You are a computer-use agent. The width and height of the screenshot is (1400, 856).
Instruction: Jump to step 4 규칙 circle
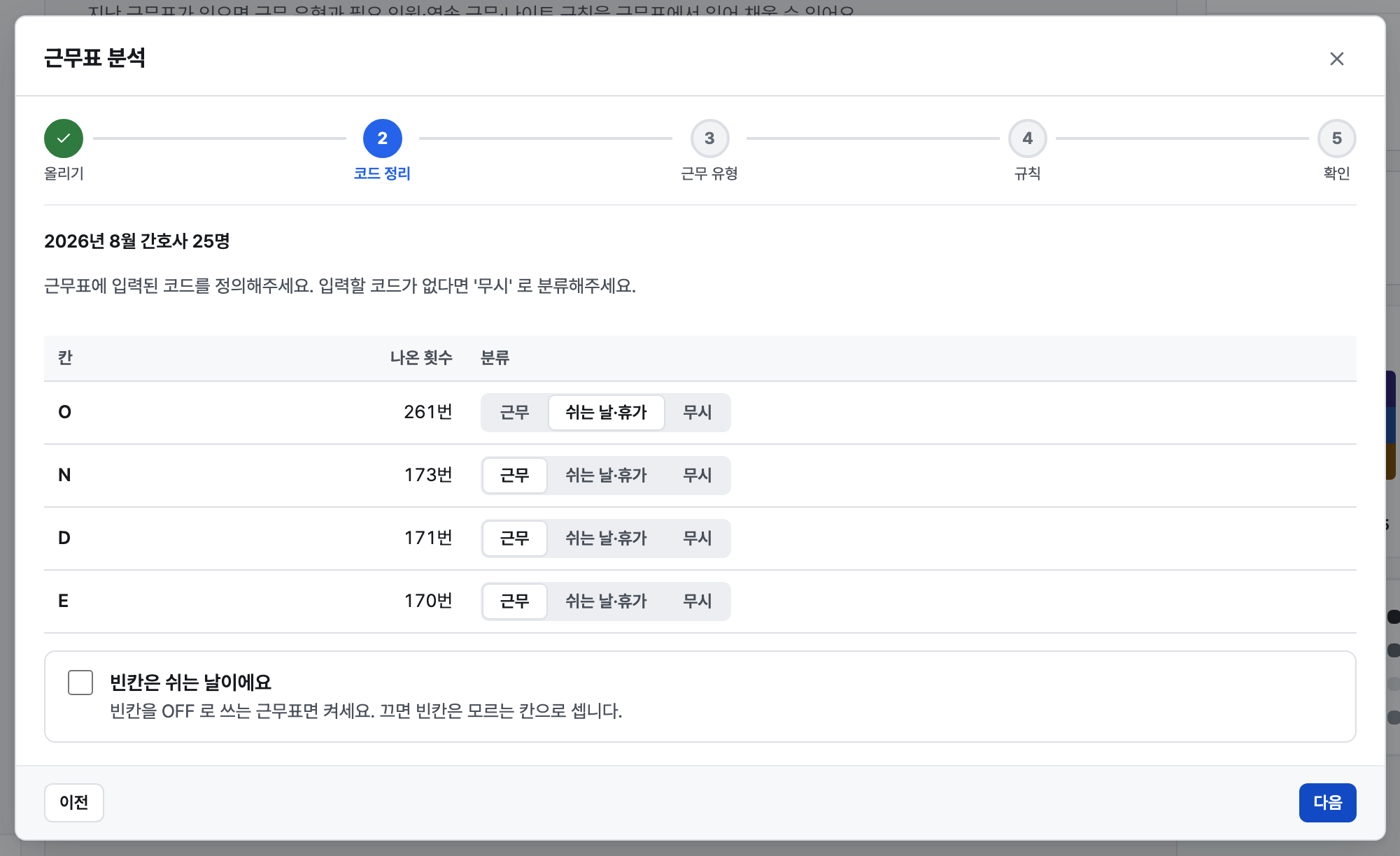[x=1027, y=138]
